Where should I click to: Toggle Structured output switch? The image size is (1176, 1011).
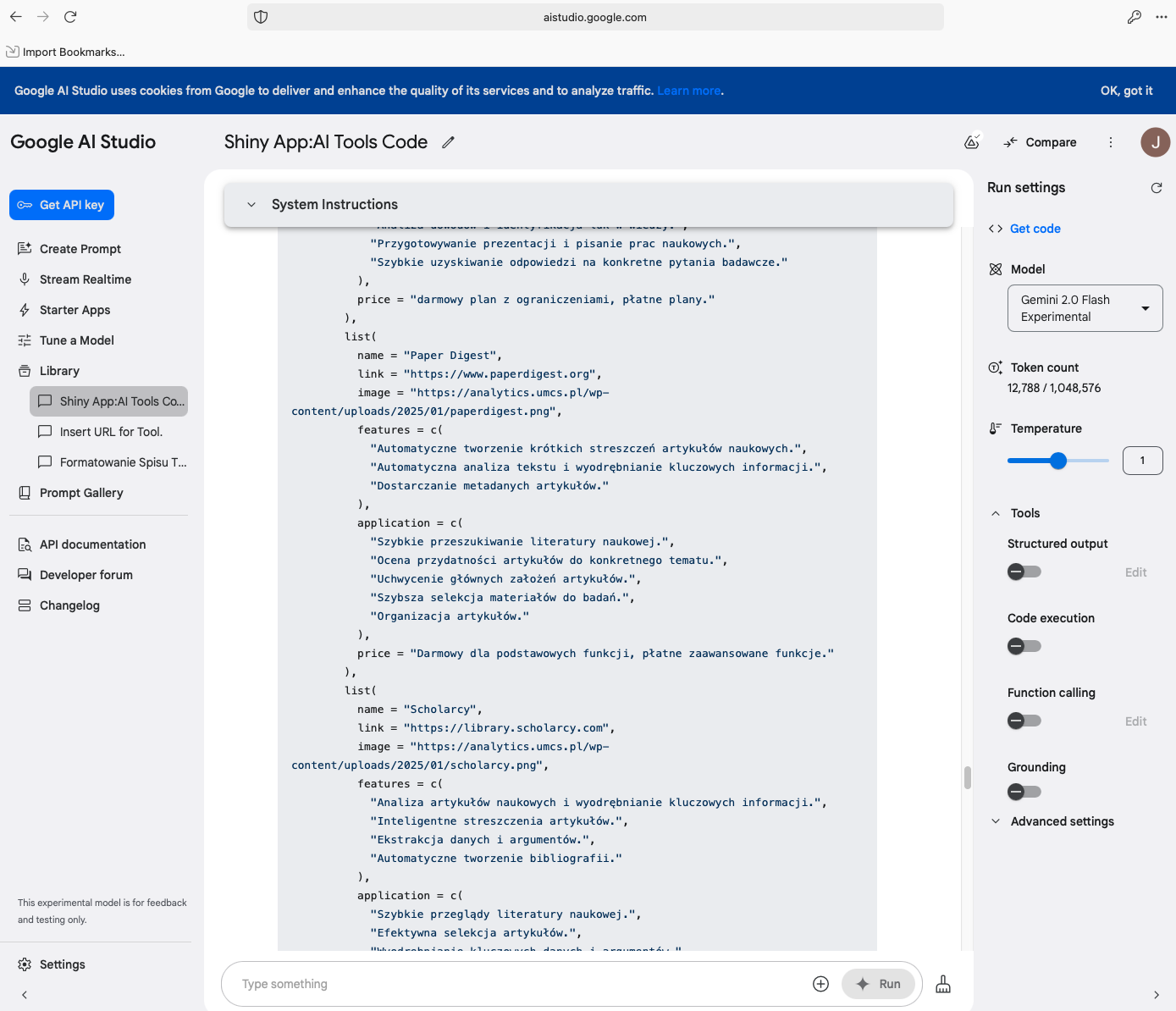tap(1024, 572)
